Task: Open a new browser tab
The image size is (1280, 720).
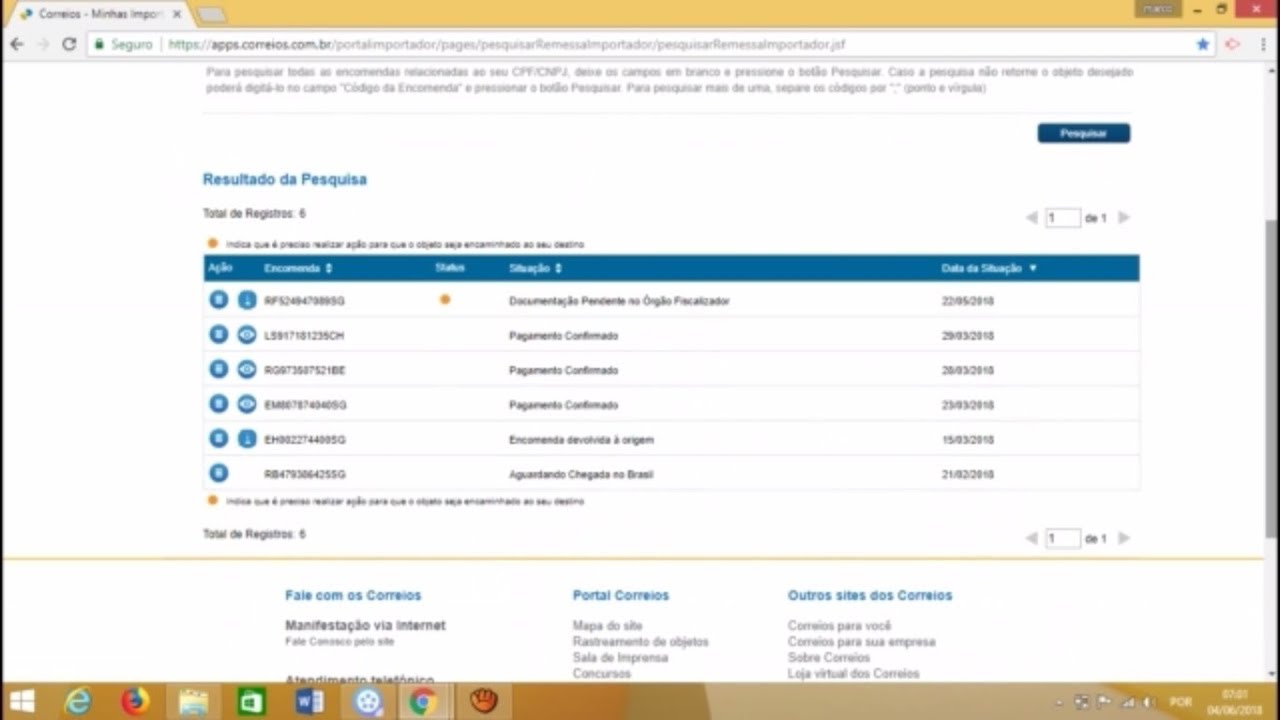Action: (x=211, y=14)
